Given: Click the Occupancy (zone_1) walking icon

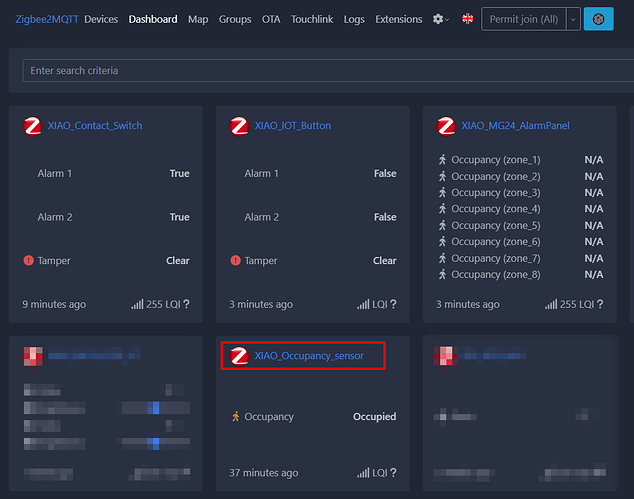Looking at the screenshot, I should 443,160.
